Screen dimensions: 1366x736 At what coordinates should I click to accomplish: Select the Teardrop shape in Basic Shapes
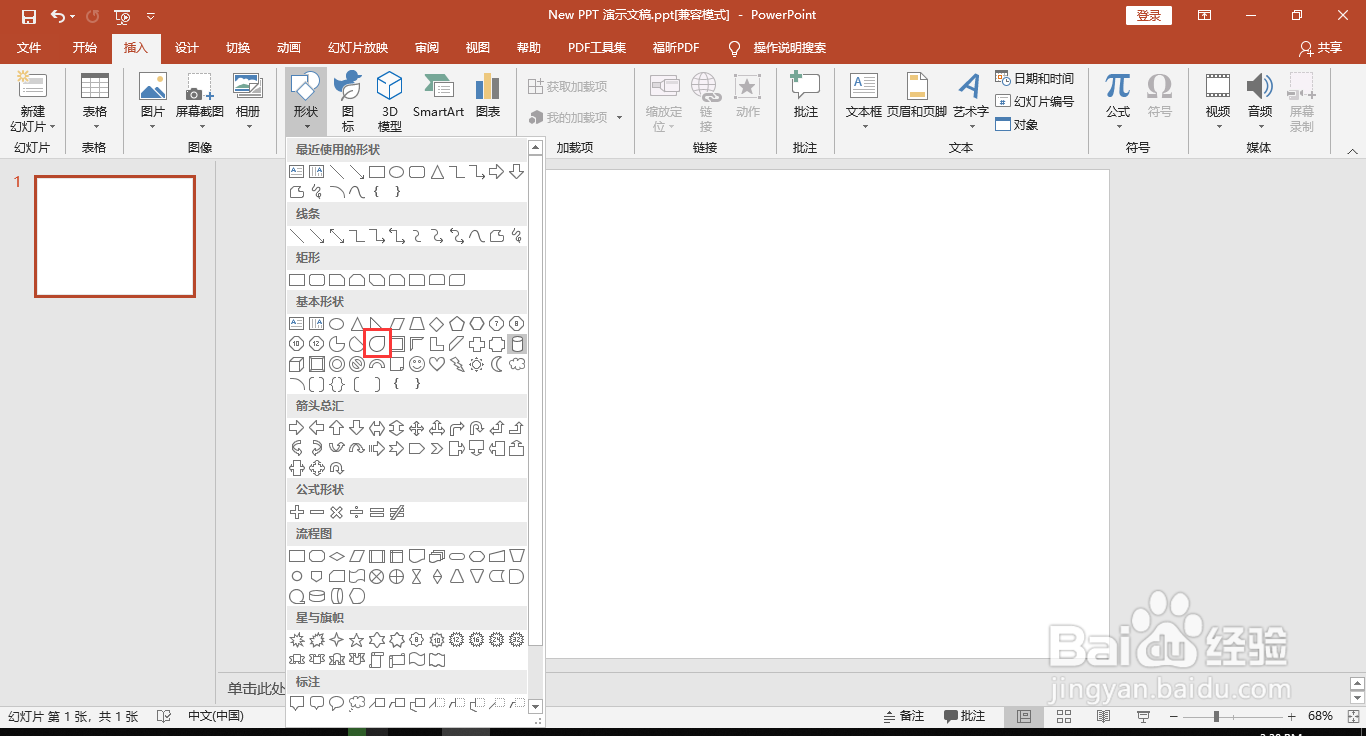(377, 344)
